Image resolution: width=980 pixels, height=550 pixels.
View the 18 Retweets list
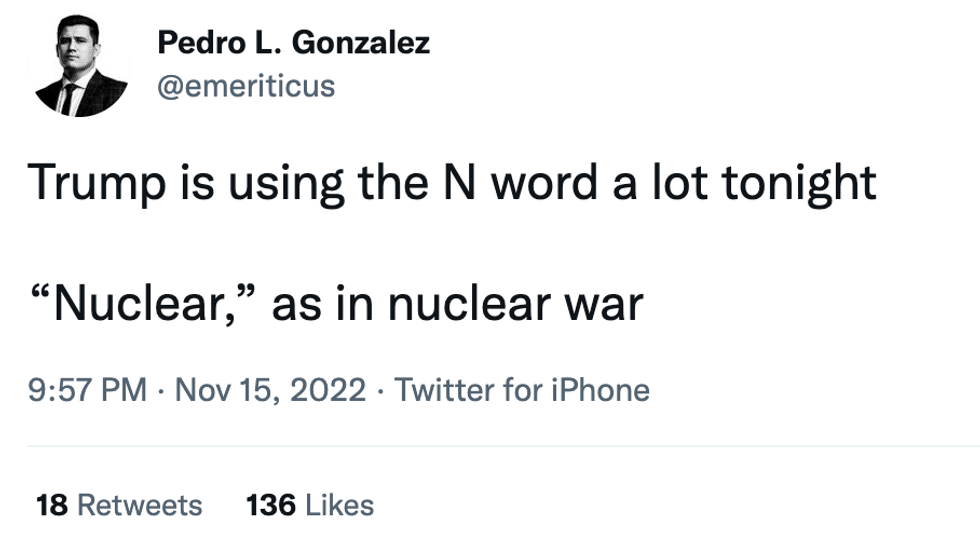(119, 505)
